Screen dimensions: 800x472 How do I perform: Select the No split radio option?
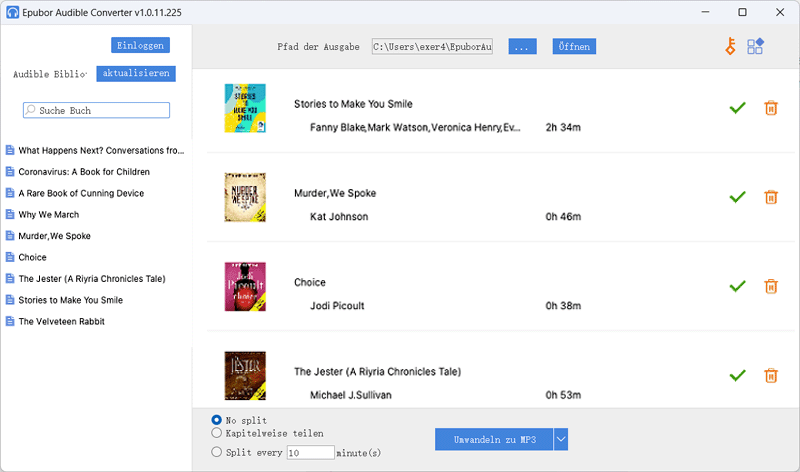(x=217, y=420)
